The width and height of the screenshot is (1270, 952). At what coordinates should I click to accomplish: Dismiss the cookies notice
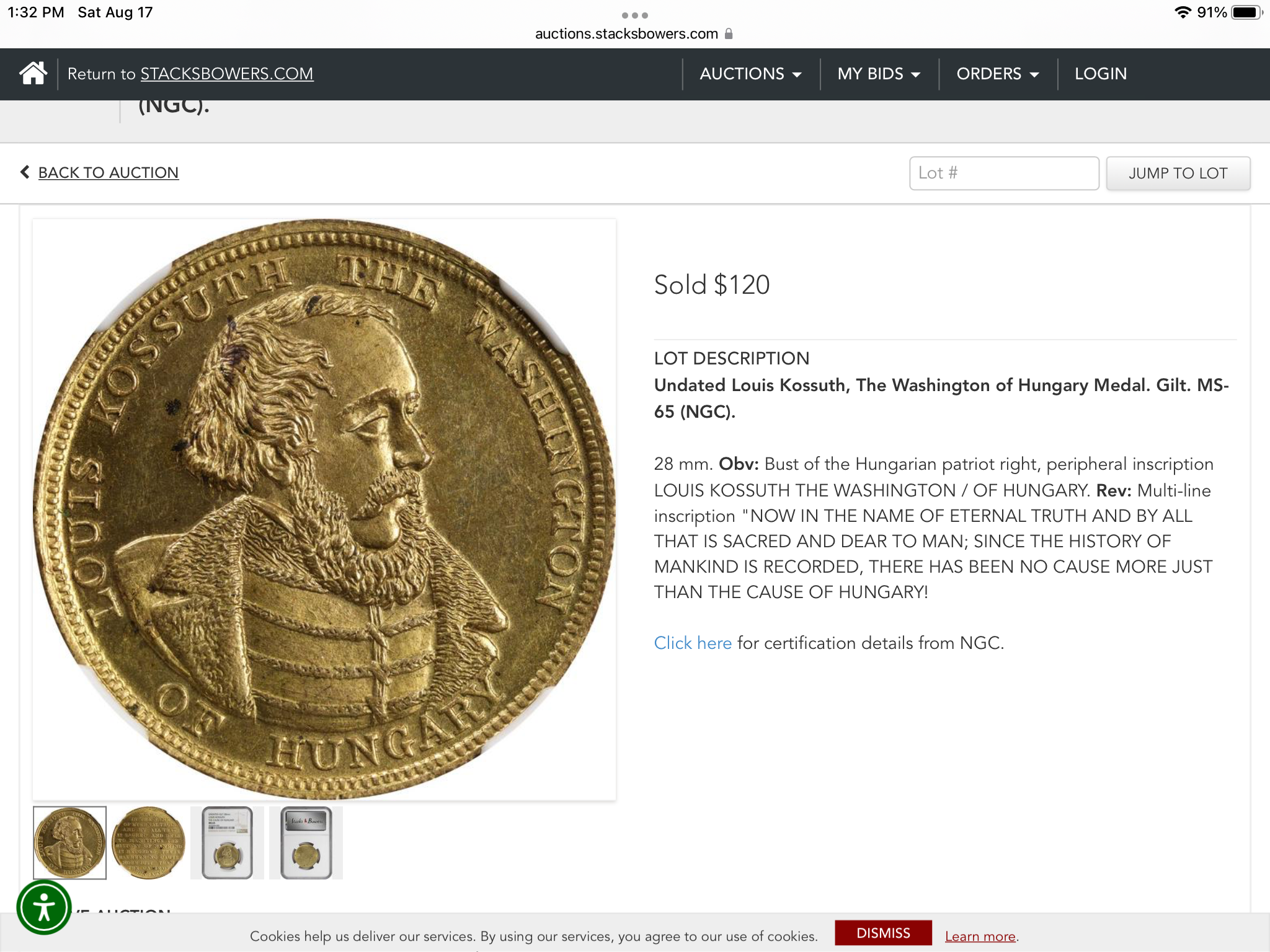883,933
